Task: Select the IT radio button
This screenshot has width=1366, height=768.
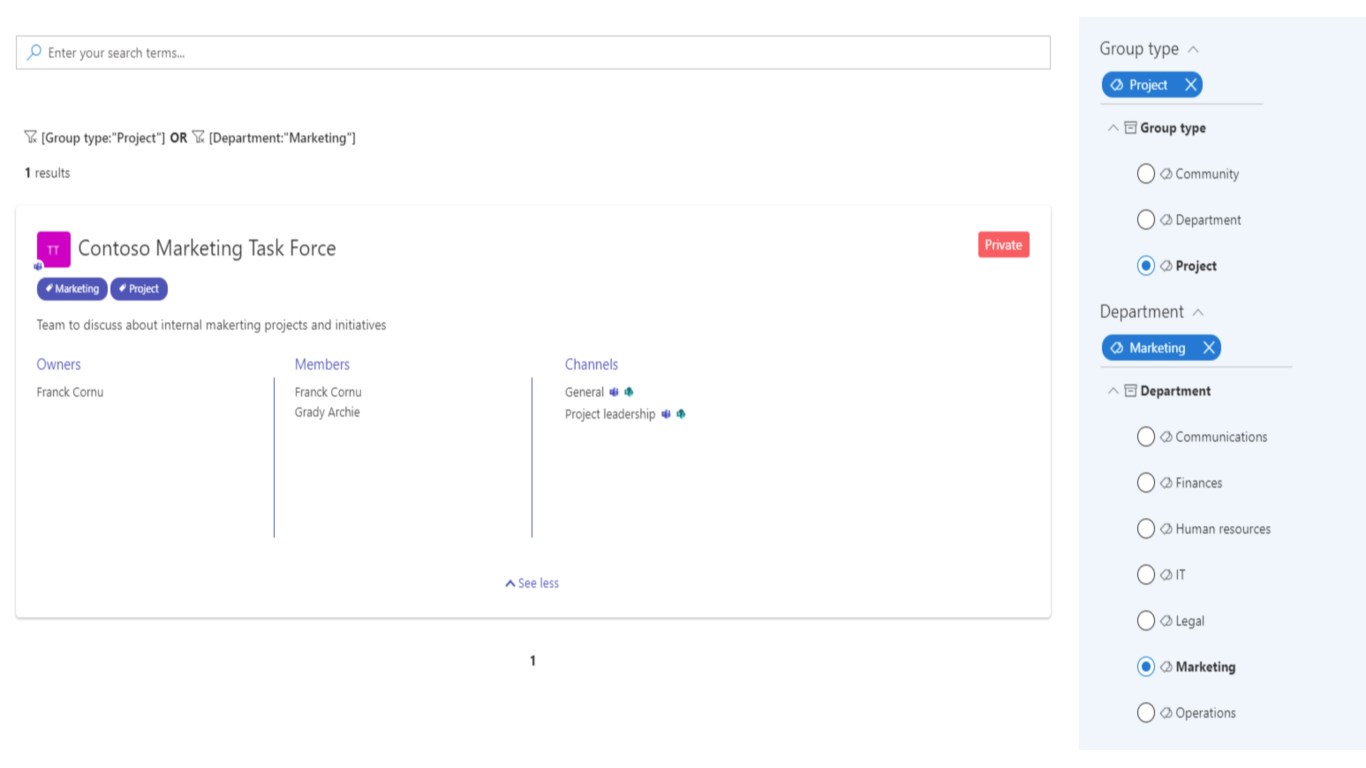Action: [1146, 575]
